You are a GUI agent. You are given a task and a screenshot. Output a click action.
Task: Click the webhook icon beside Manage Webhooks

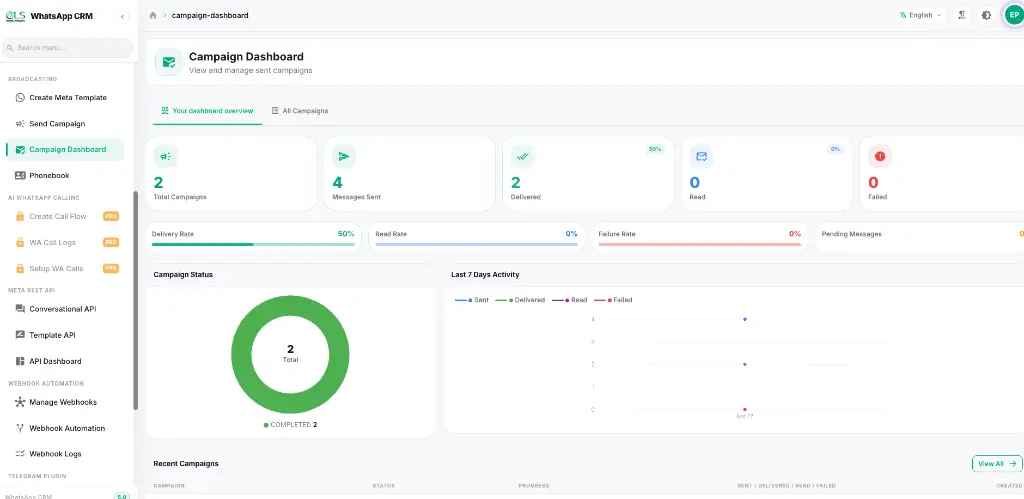tap(20, 402)
